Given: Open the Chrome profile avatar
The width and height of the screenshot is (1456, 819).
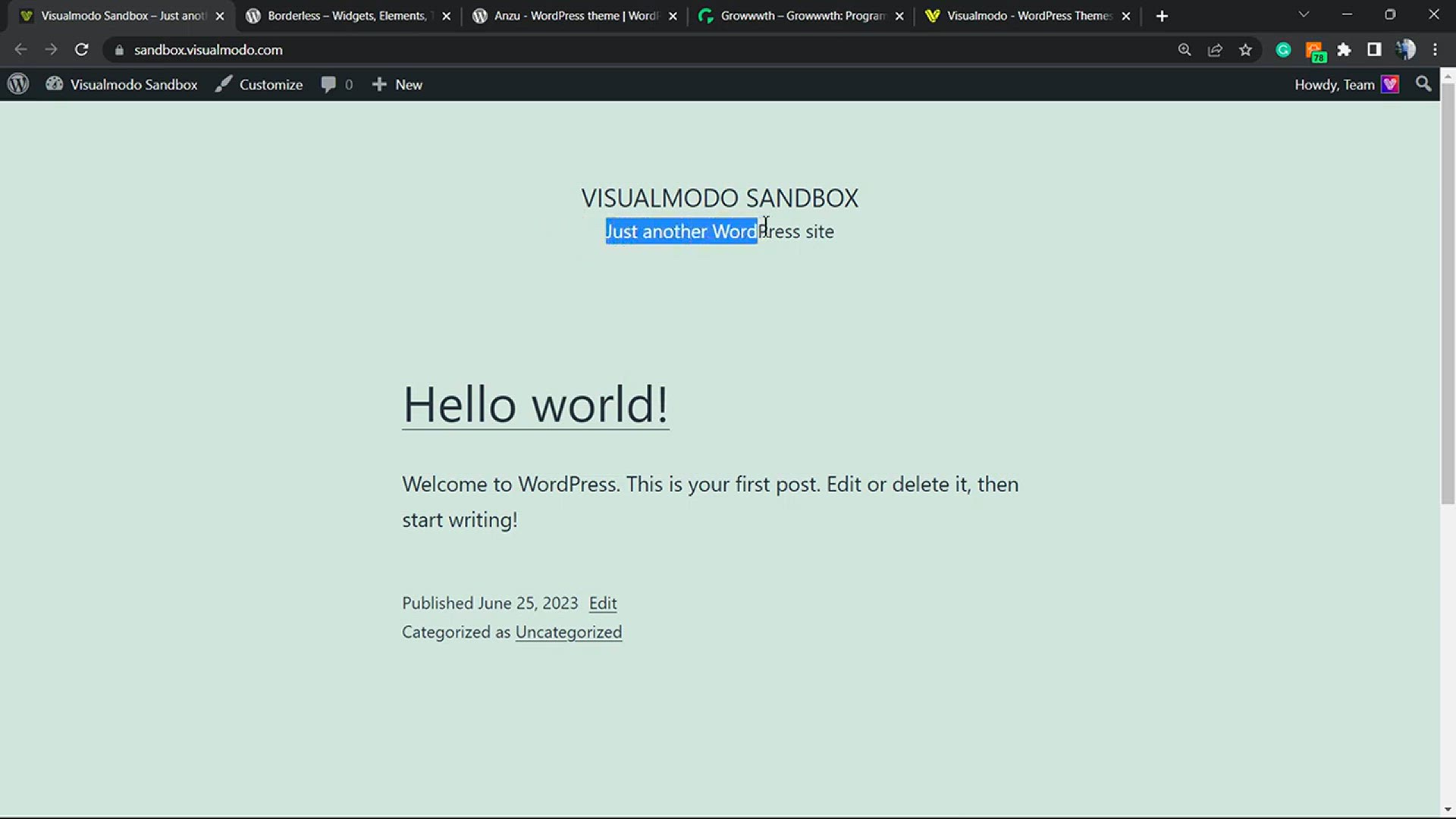Looking at the screenshot, I should (x=1405, y=49).
